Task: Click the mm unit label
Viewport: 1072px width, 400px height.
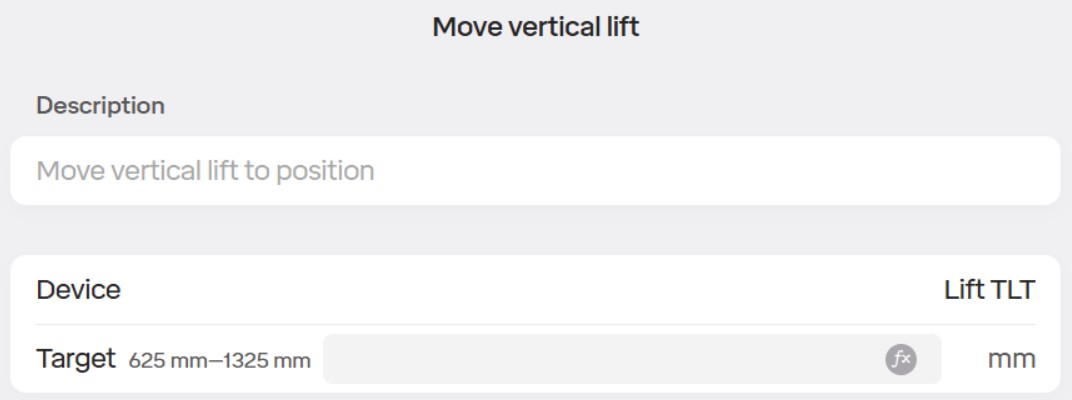Action: point(1011,360)
